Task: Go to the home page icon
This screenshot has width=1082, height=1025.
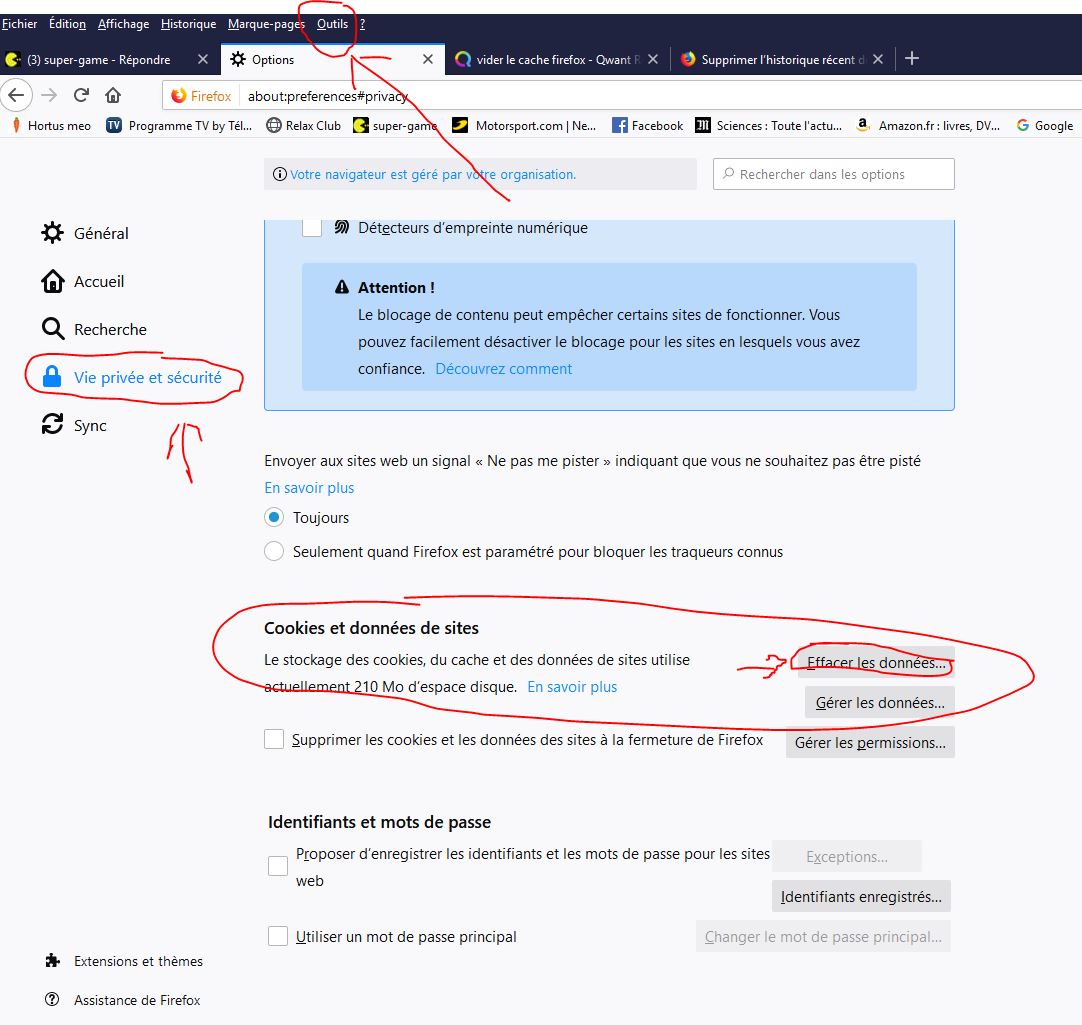Action: (x=113, y=96)
